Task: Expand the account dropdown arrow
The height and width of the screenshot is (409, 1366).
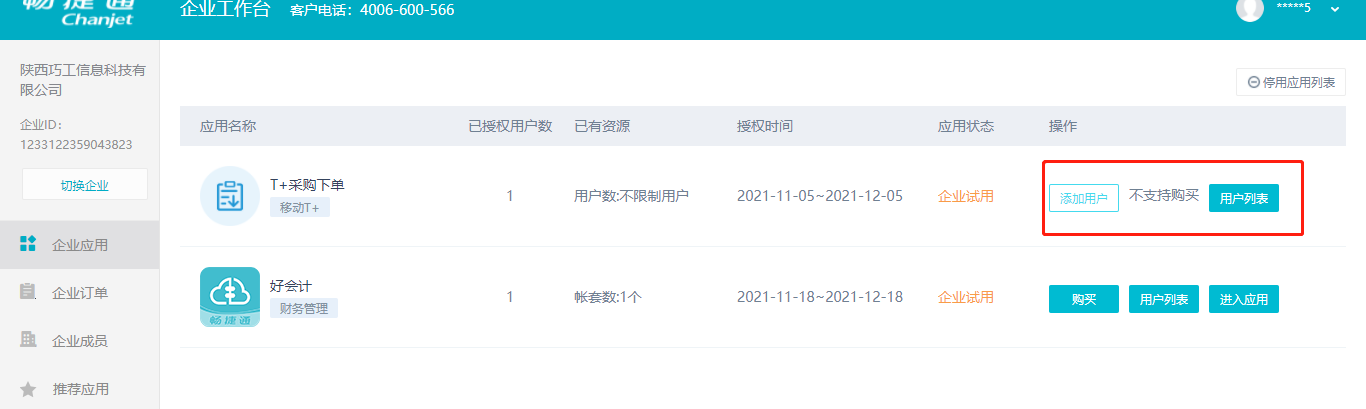Action: pyautogui.click(x=1335, y=9)
